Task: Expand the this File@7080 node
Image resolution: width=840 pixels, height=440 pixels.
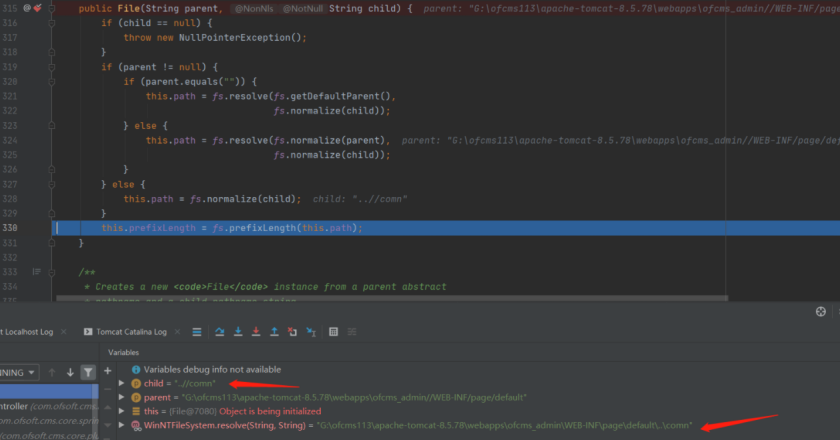Action: tap(122, 411)
